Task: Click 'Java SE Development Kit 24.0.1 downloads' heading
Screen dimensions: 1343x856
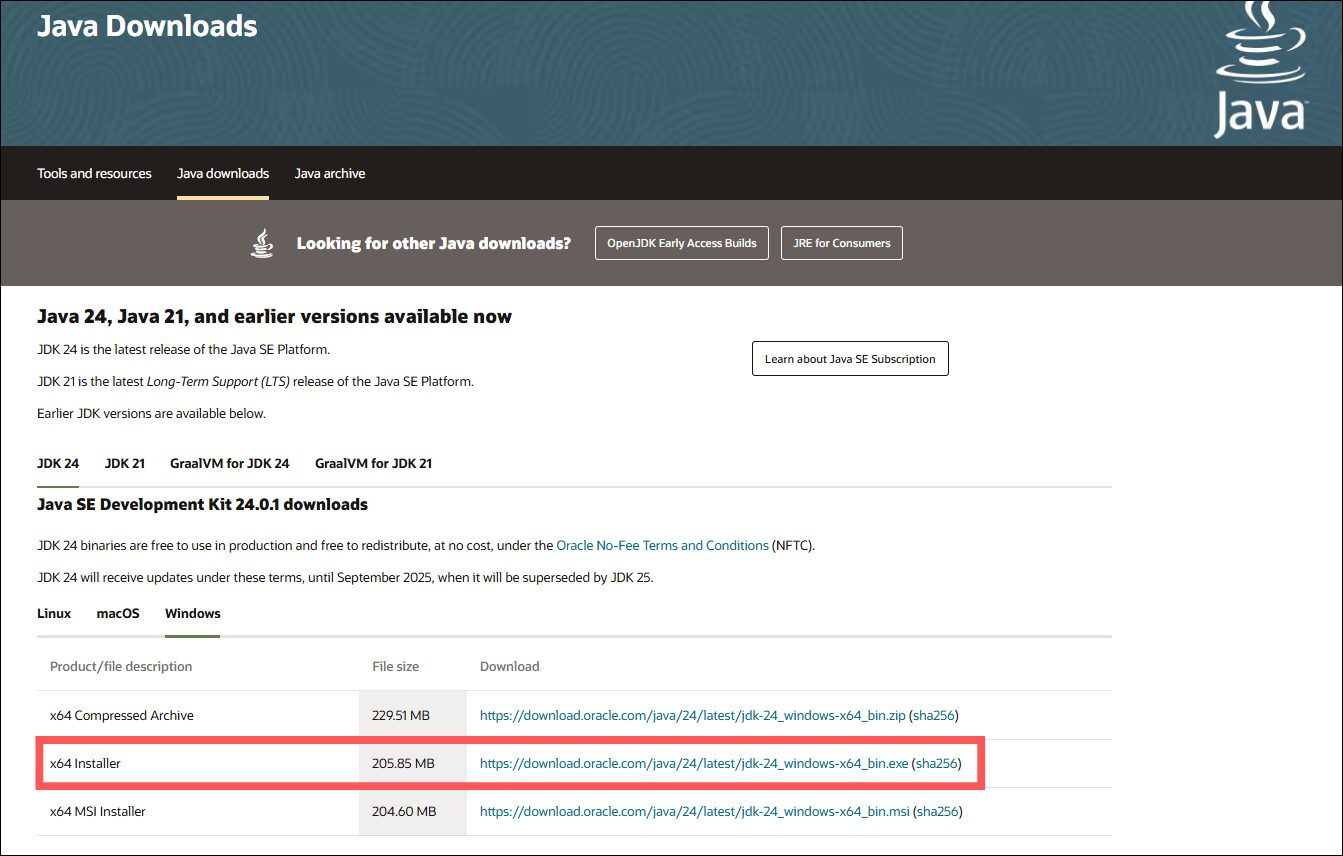Action: point(203,505)
